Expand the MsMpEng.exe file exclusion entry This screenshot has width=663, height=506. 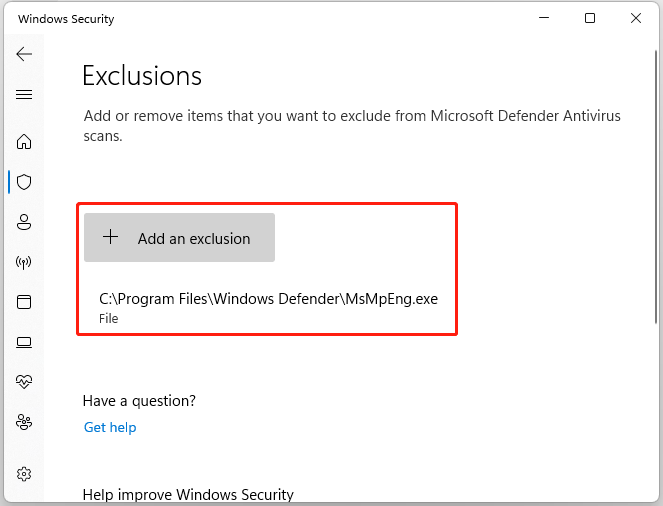pyautogui.click(x=268, y=305)
